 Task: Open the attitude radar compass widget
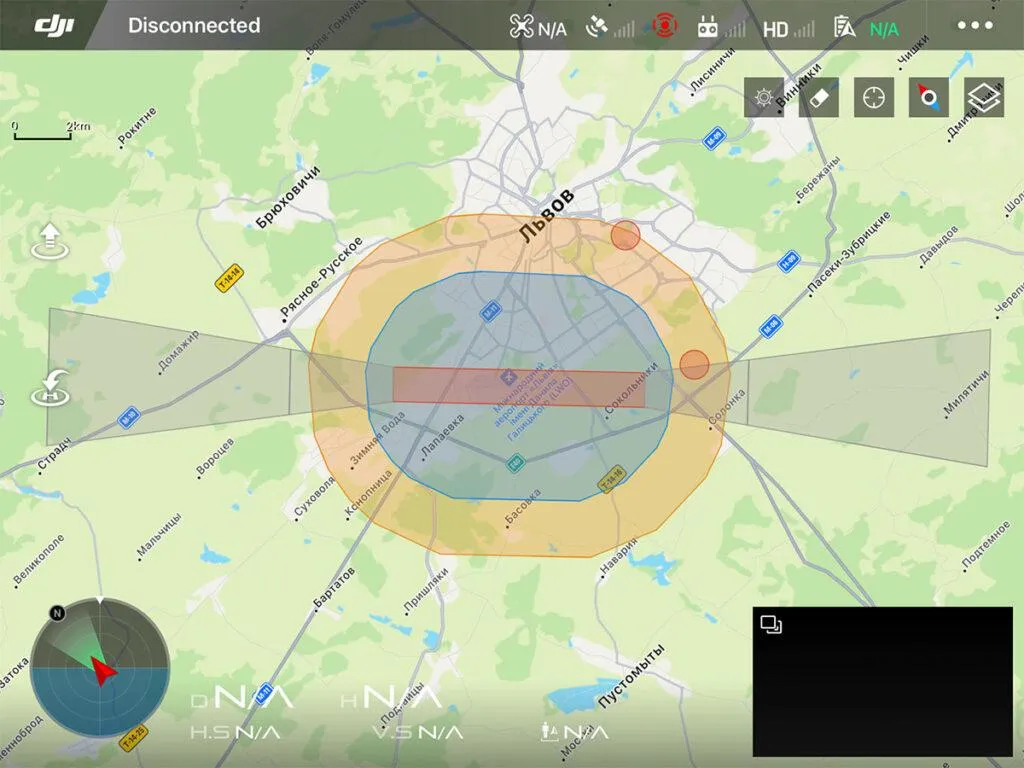[x=100, y=667]
